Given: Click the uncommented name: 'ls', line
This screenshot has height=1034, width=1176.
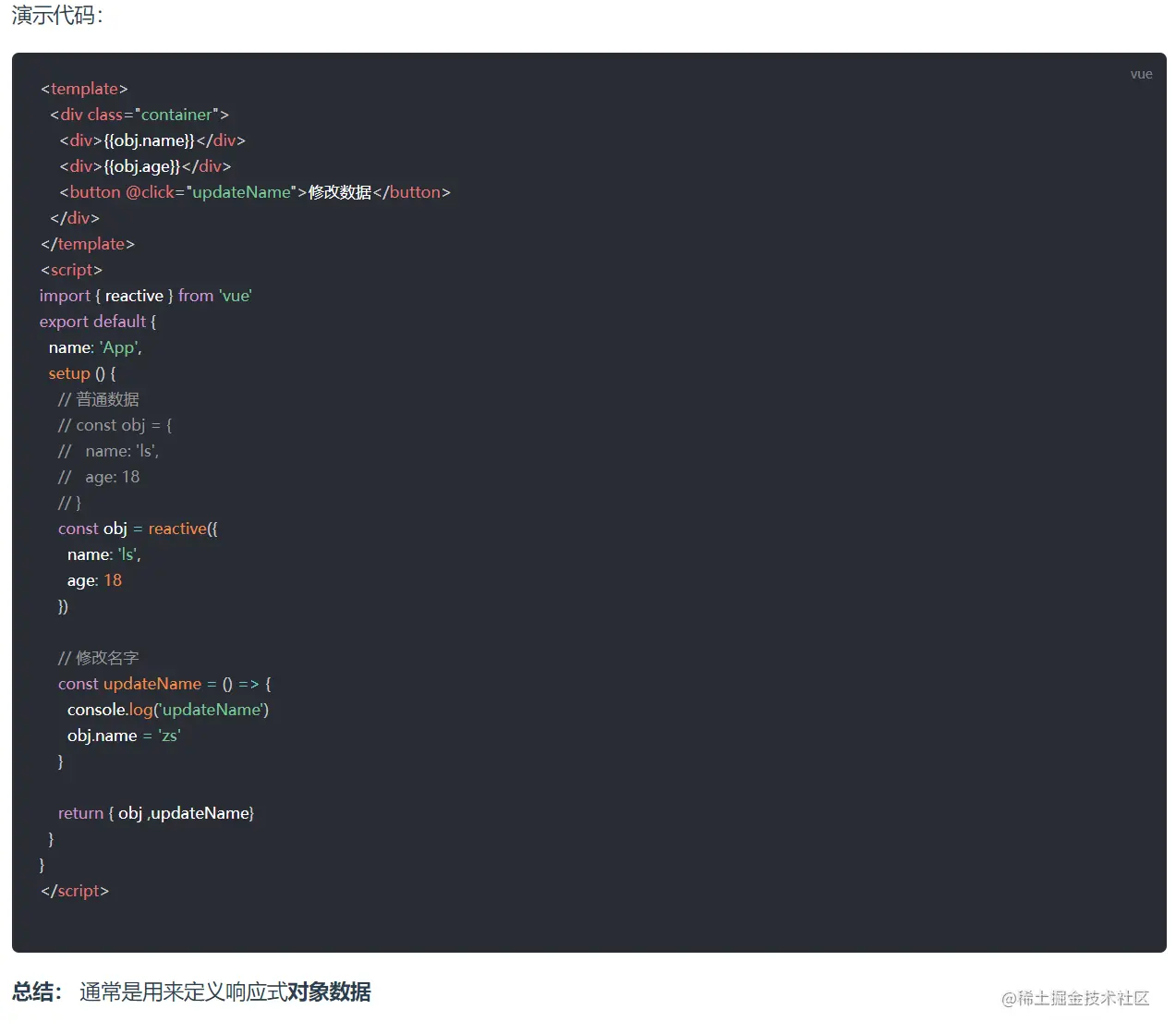Looking at the screenshot, I should 104,554.
